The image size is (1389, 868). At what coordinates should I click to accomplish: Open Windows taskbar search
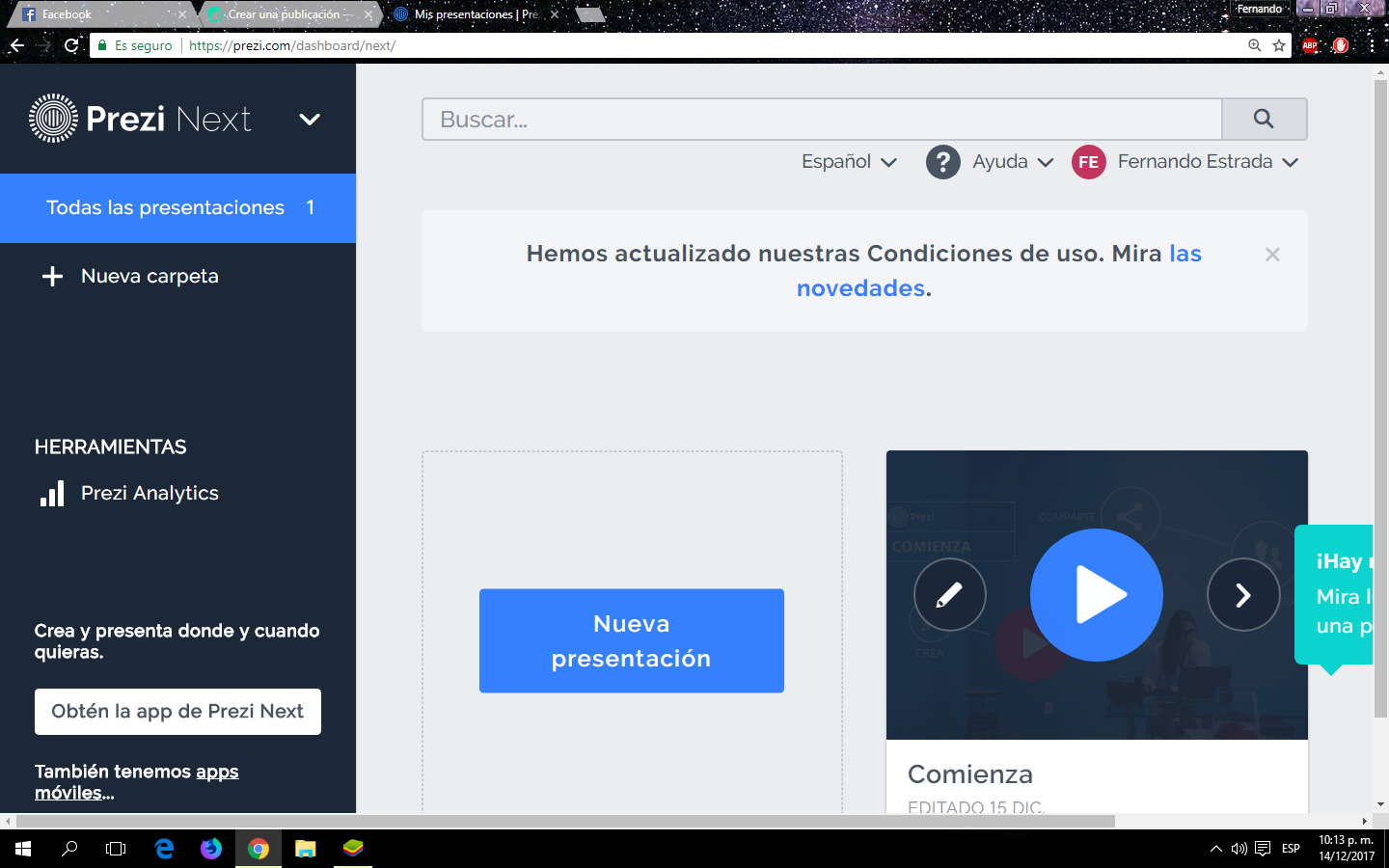(69, 849)
